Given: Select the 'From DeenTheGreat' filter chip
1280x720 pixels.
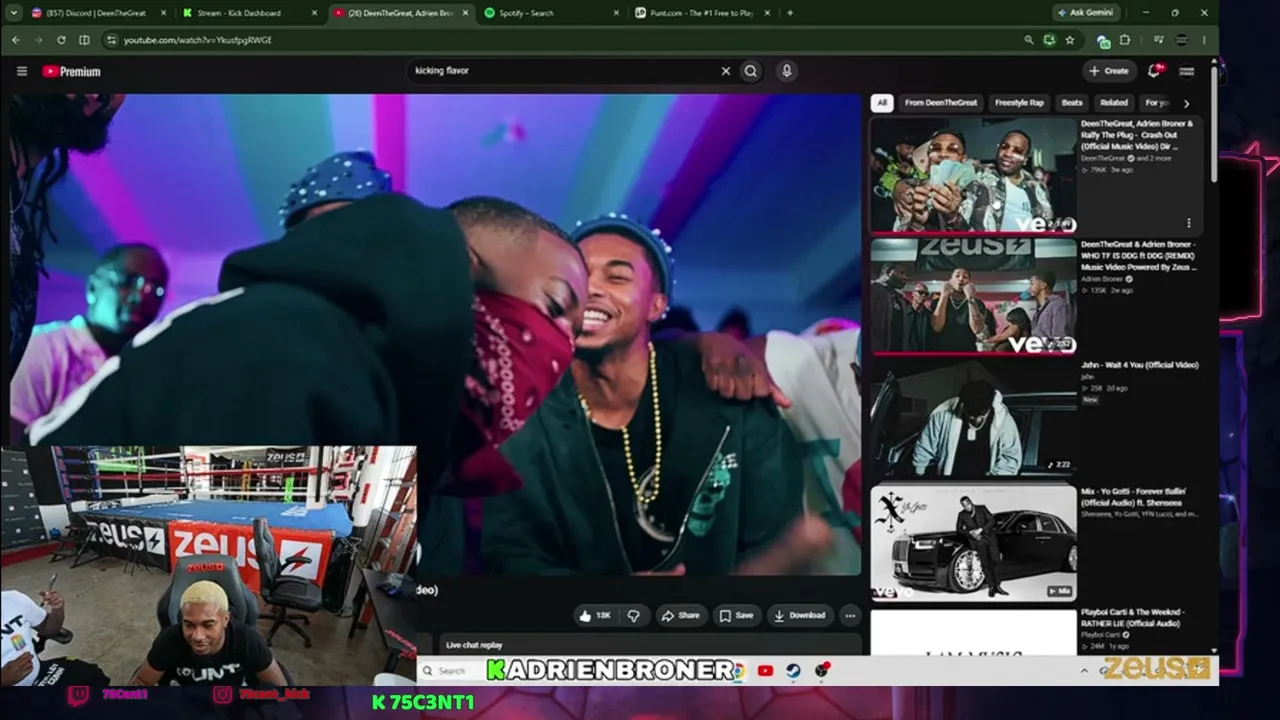Looking at the screenshot, I should tap(940, 102).
